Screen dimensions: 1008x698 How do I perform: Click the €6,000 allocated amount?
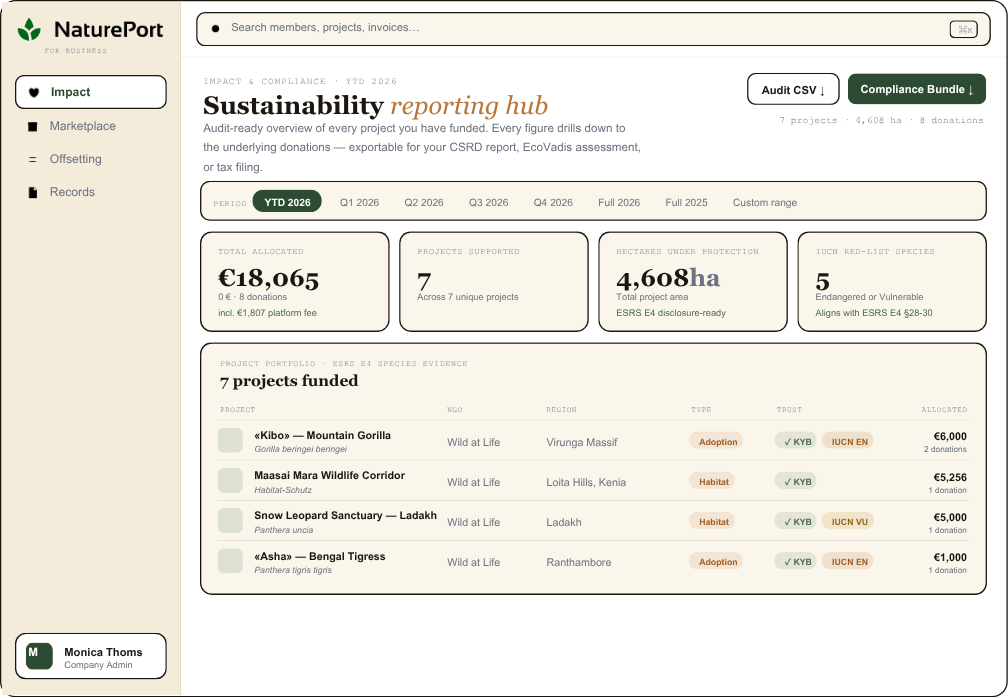coord(950,436)
